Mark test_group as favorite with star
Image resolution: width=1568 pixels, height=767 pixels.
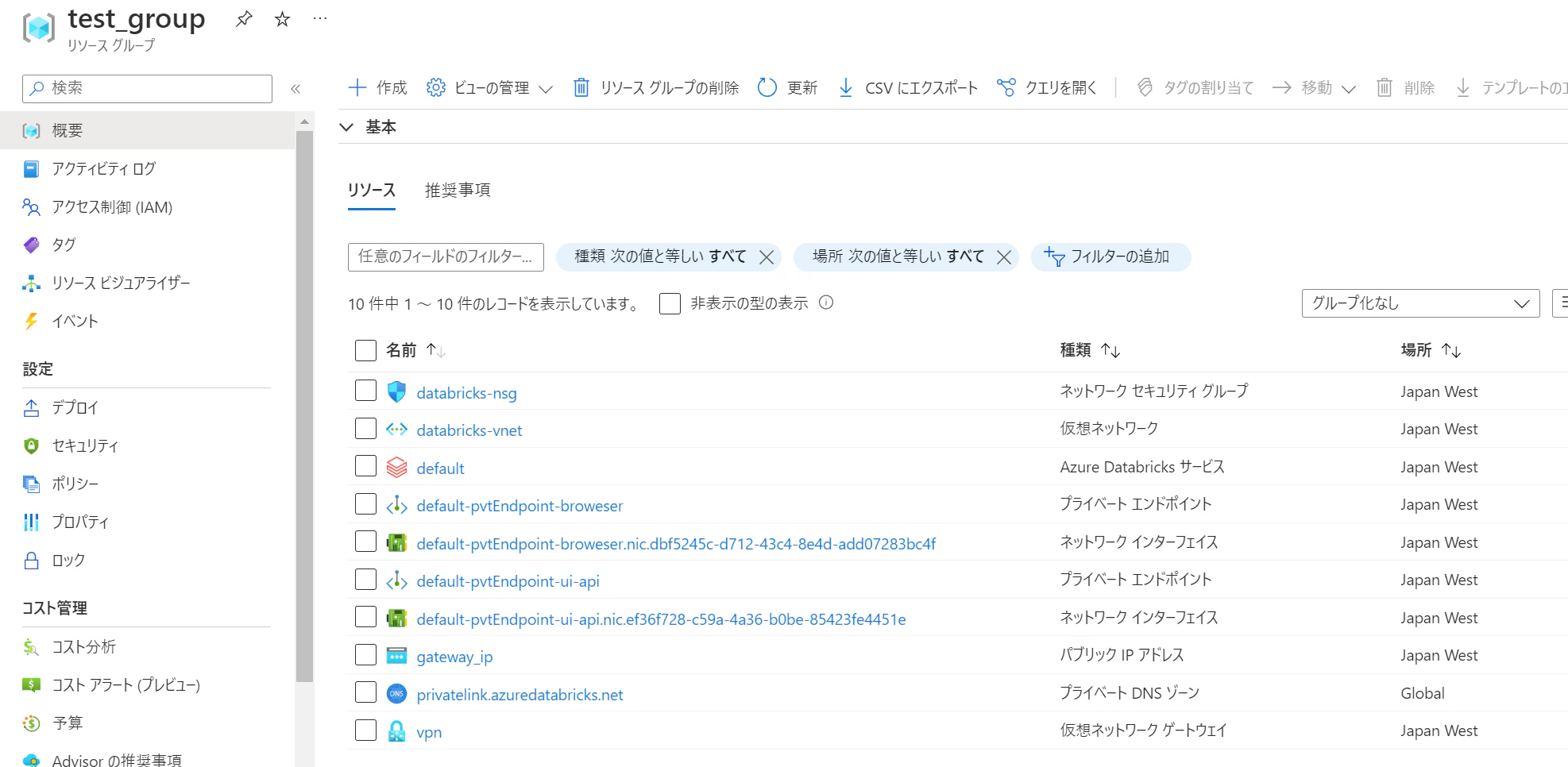pos(282,19)
